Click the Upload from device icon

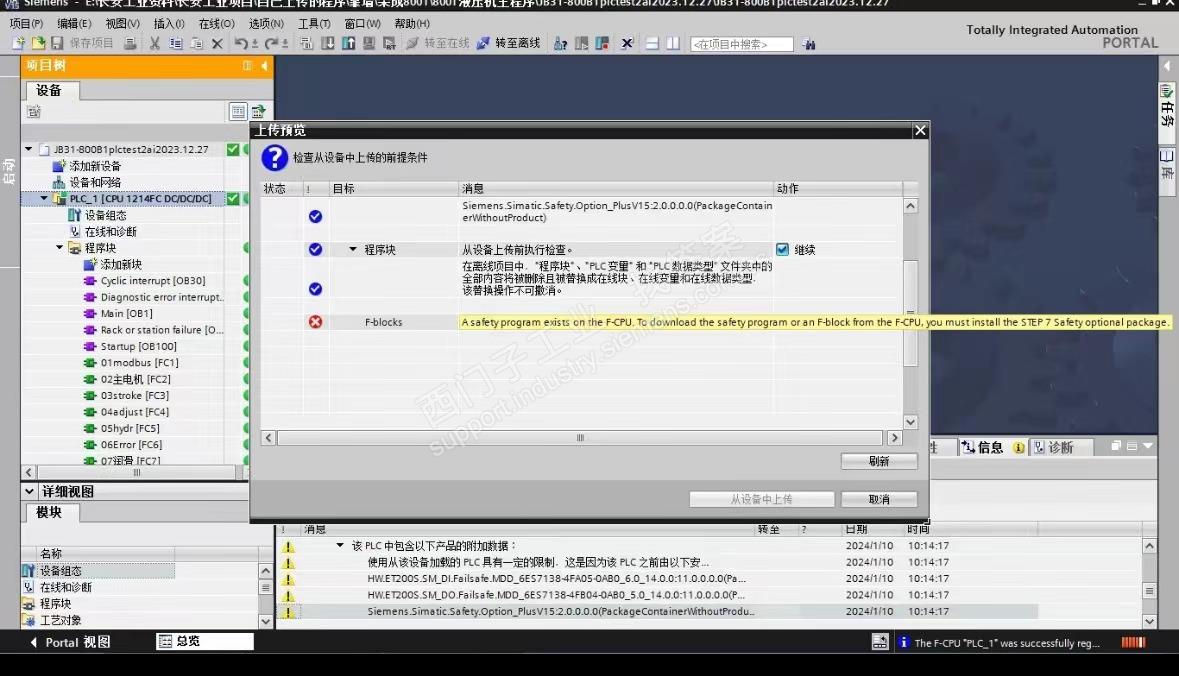(348, 44)
